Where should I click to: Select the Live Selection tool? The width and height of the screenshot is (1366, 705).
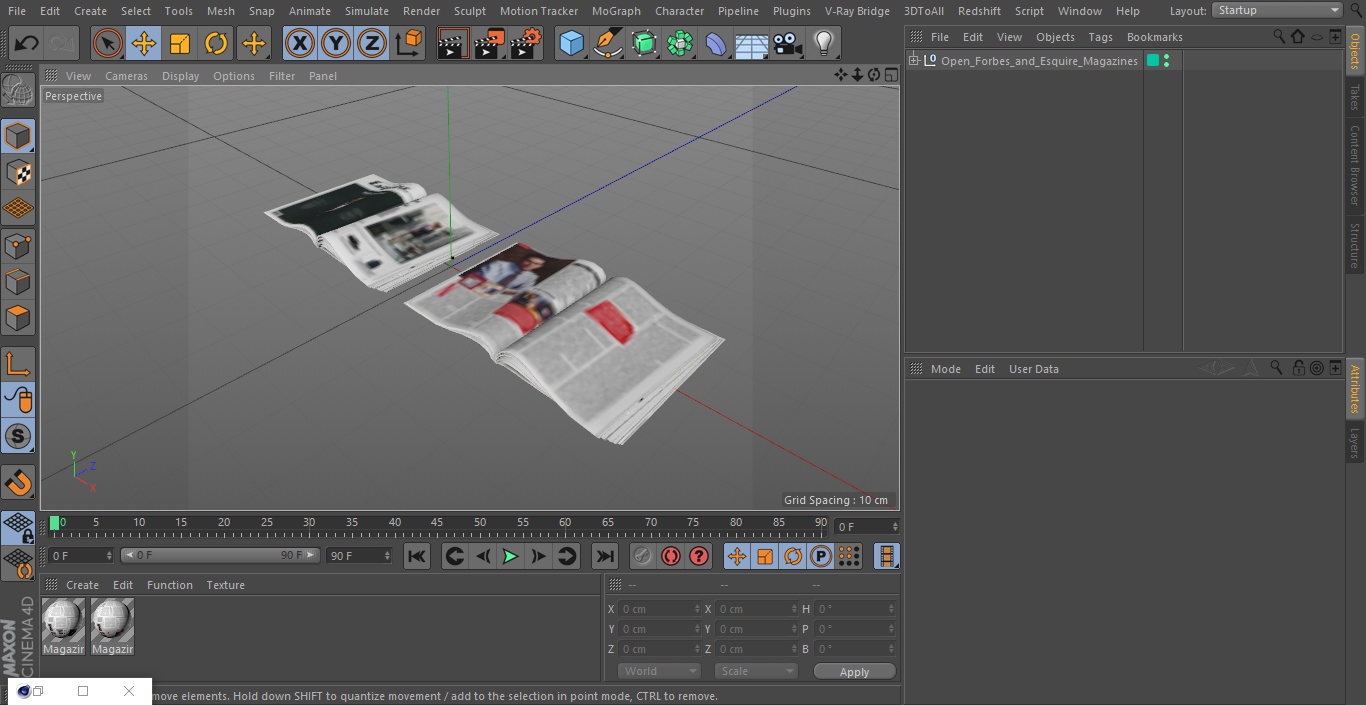tap(108, 43)
